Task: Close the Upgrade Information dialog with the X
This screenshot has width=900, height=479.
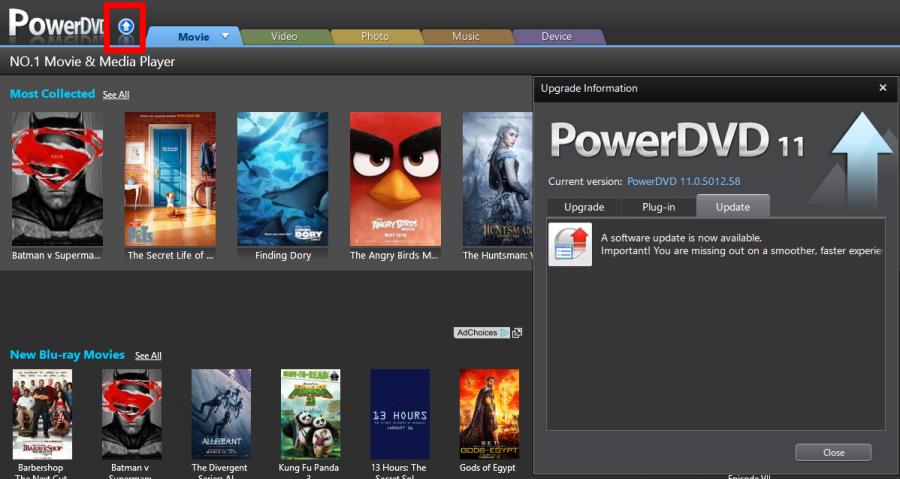Action: tap(882, 88)
